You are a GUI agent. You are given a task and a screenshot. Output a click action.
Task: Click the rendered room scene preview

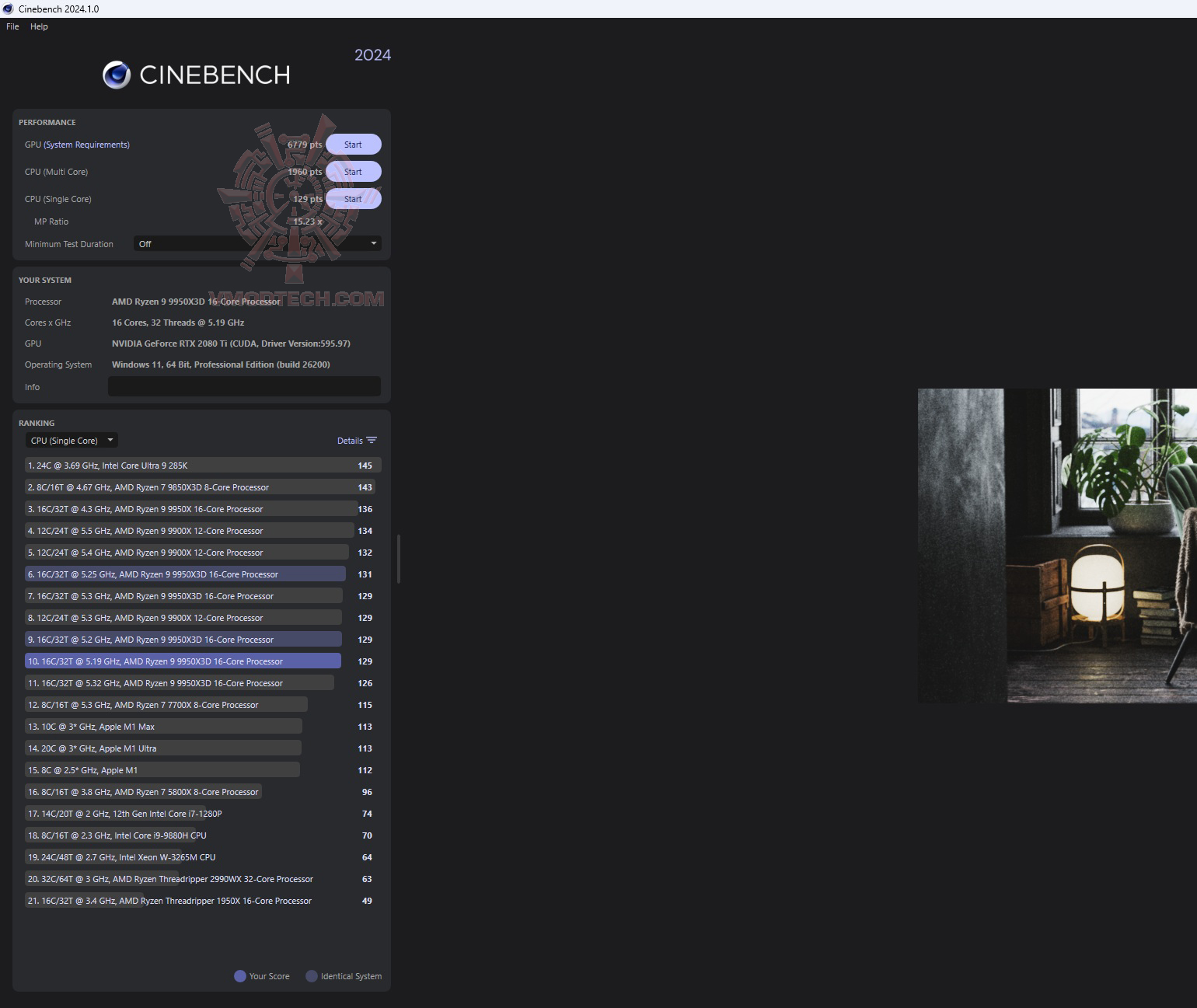pos(1057,546)
